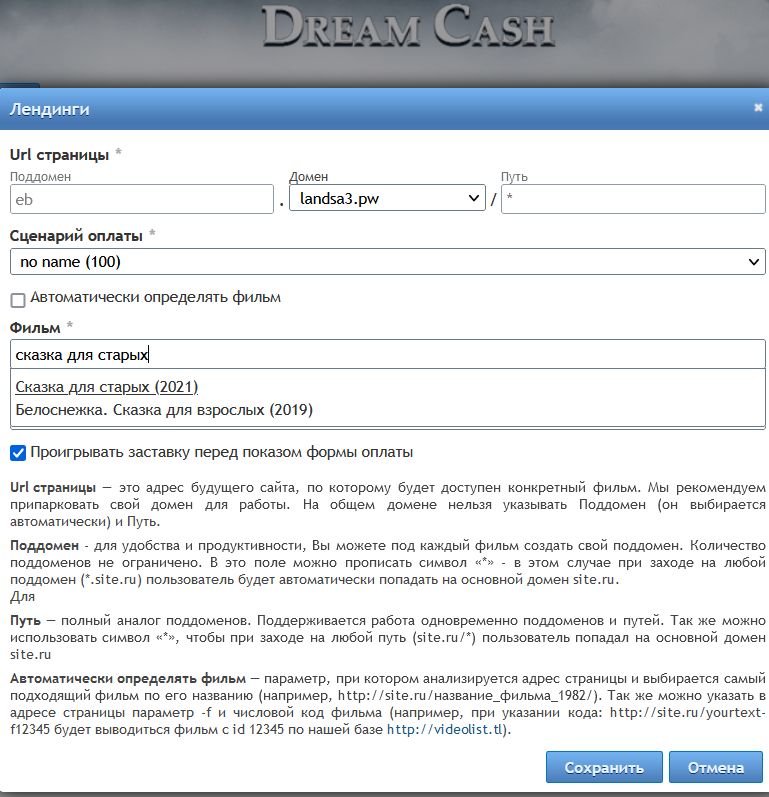Click the Сценарий оплаты field label

pos(76,236)
